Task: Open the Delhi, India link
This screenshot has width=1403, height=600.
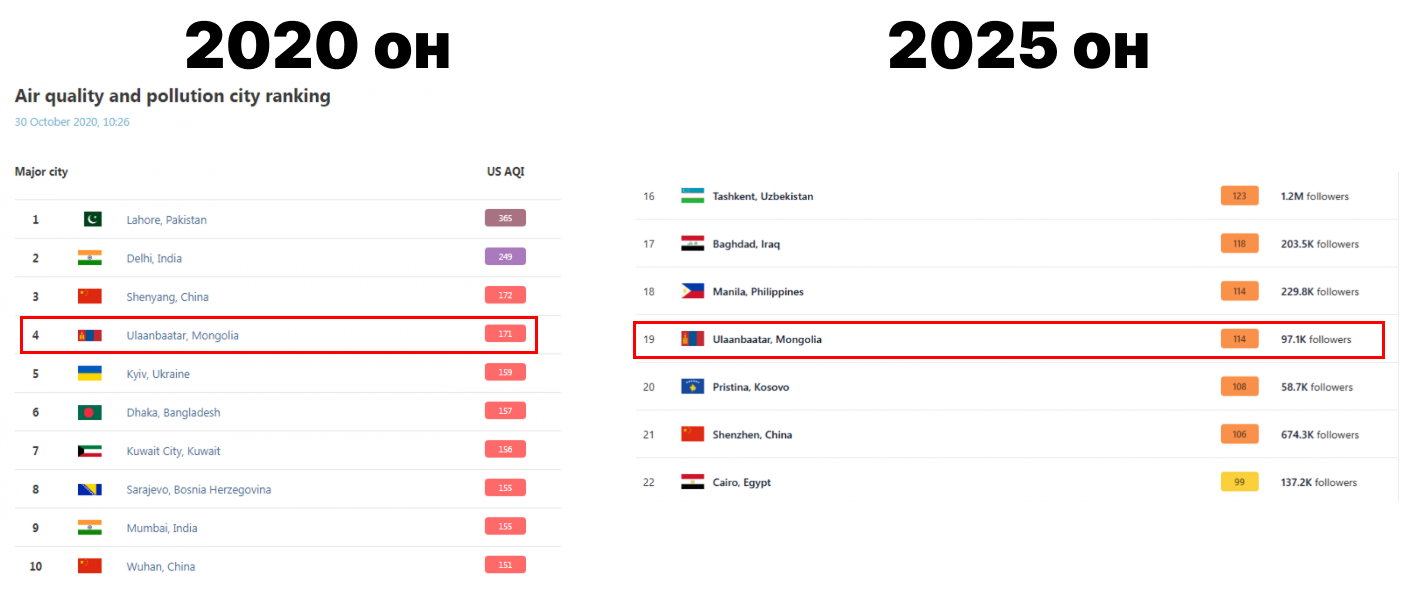Action: tap(154, 258)
